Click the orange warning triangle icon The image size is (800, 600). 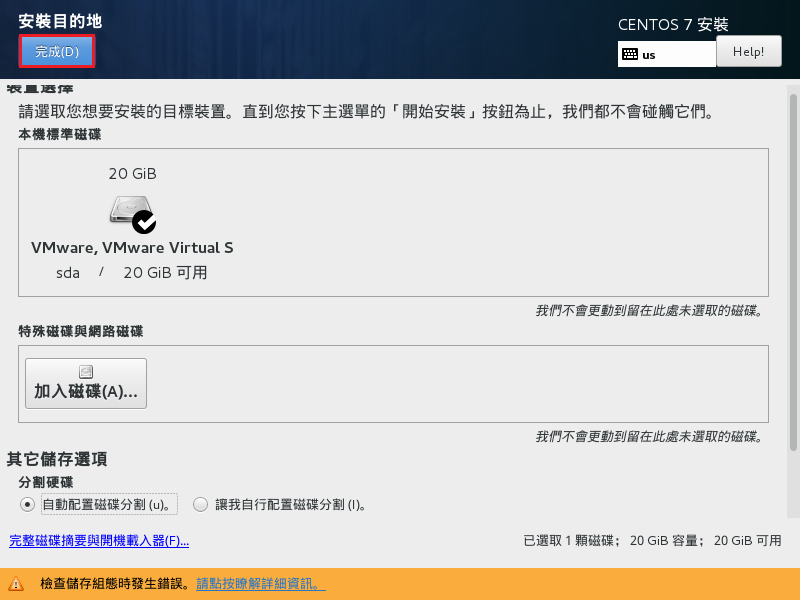(x=16, y=583)
